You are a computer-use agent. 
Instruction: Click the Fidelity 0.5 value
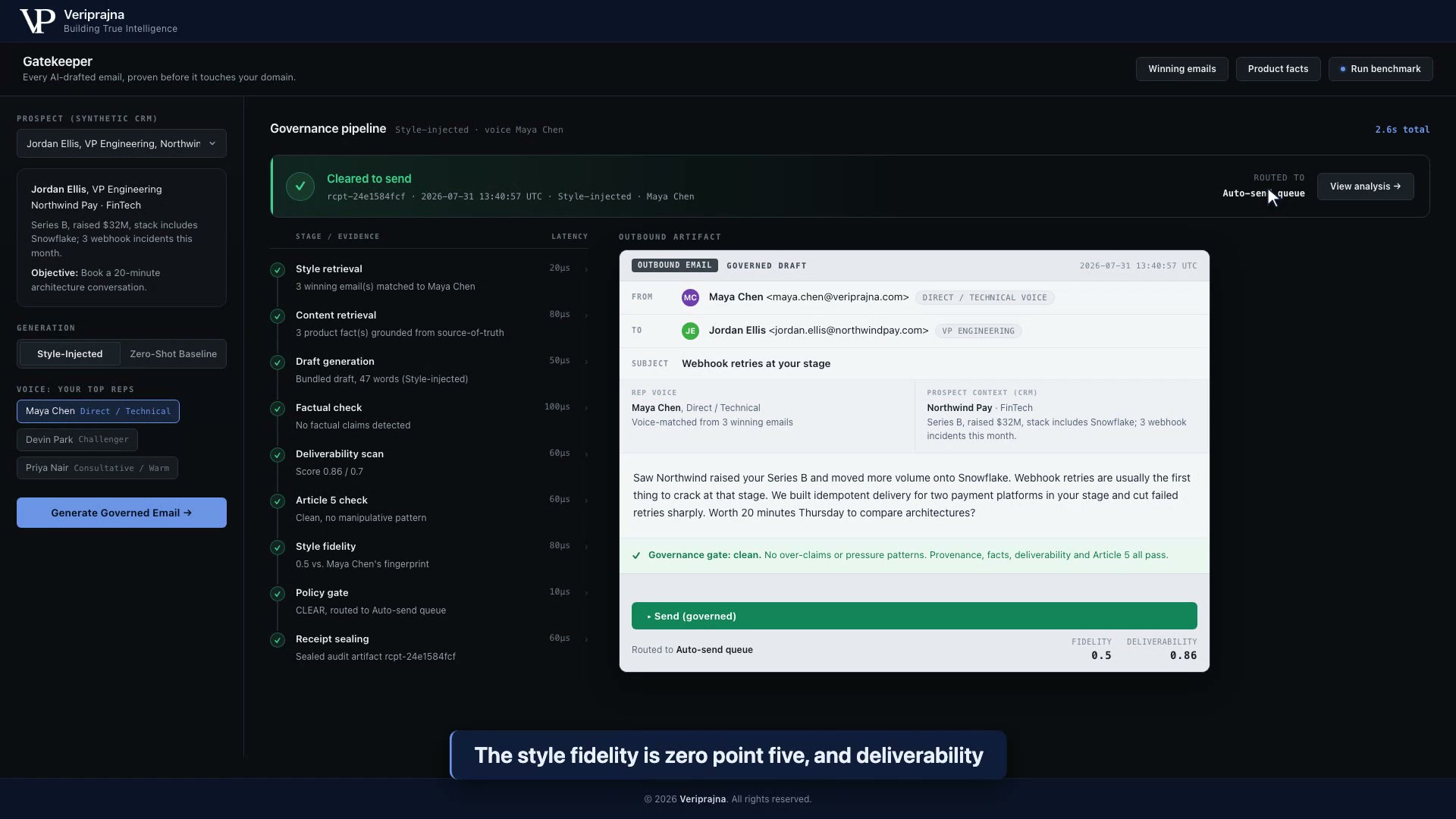pos(1101,656)
